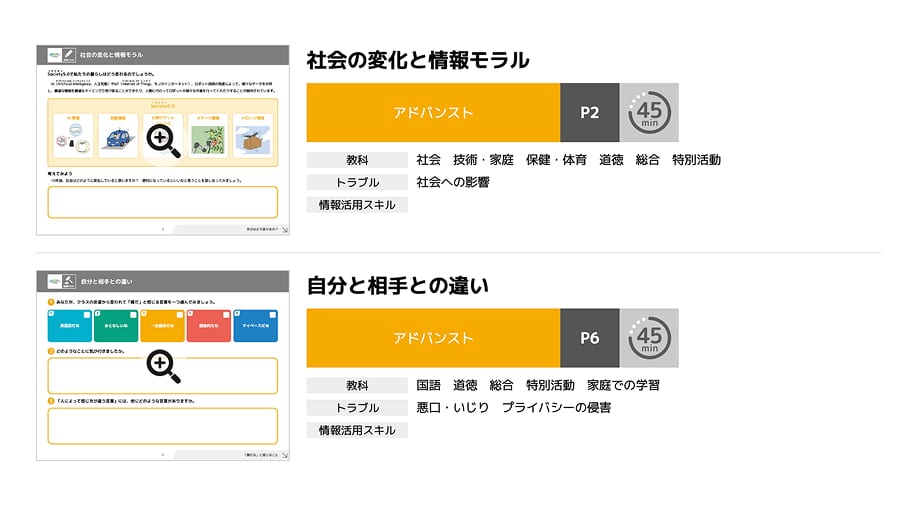The image size is (900, 506).
Task: Click the P6 page badge
Action: pos(589,338)
